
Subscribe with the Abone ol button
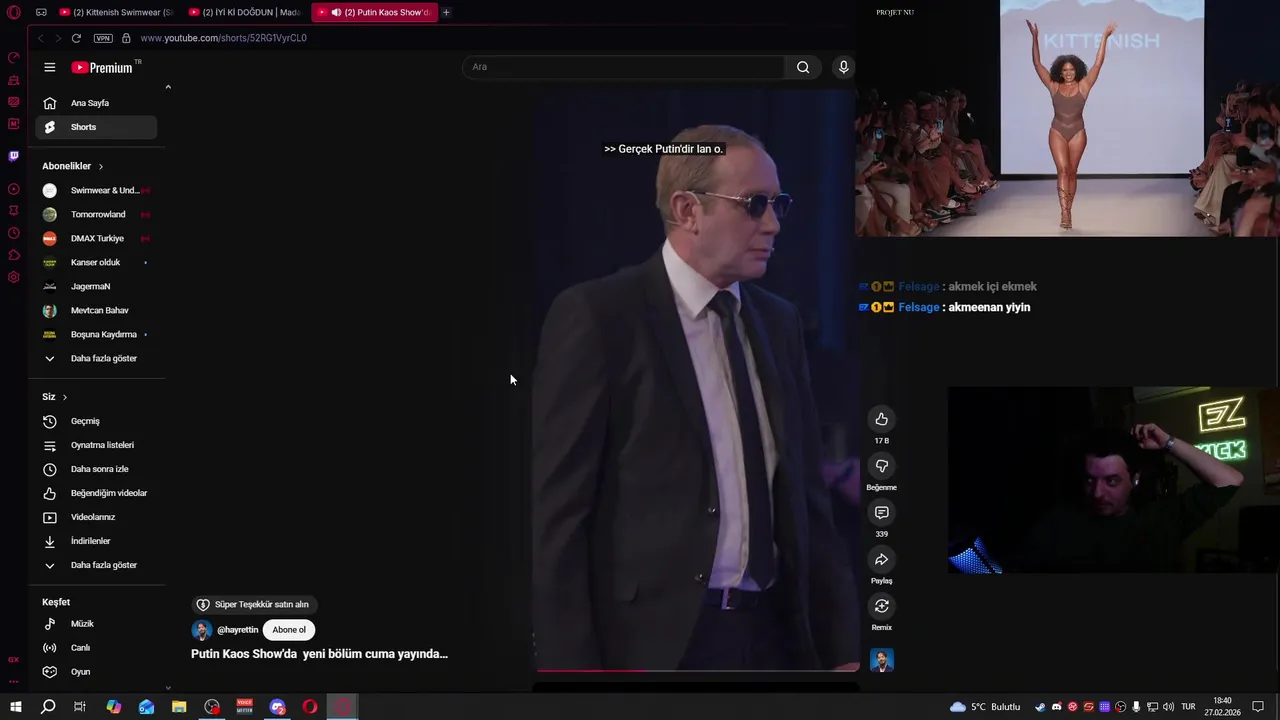(x=289, y=630)
